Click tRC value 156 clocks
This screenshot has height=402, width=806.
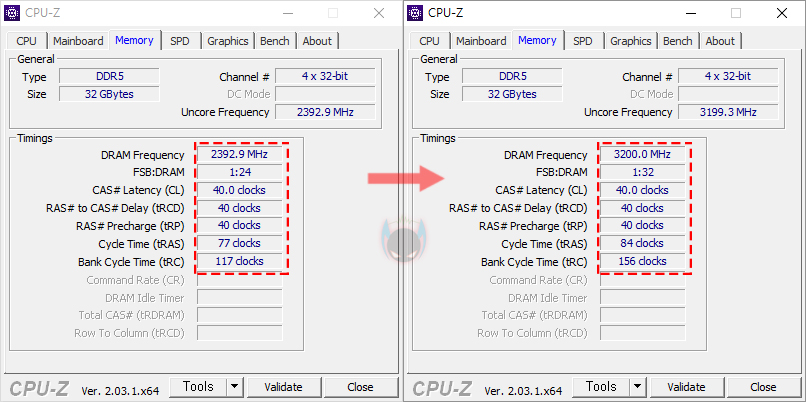[x=643, y=261]
